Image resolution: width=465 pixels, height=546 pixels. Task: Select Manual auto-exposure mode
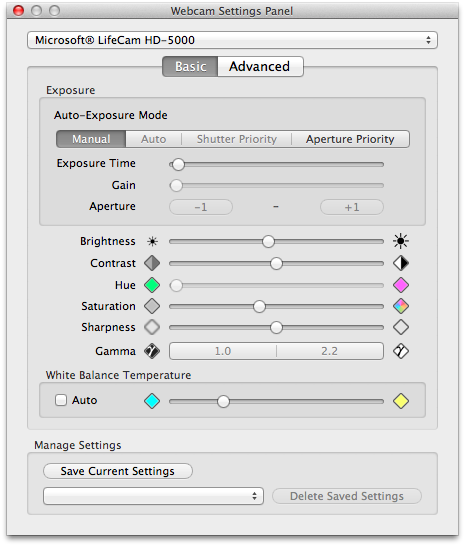91,139
